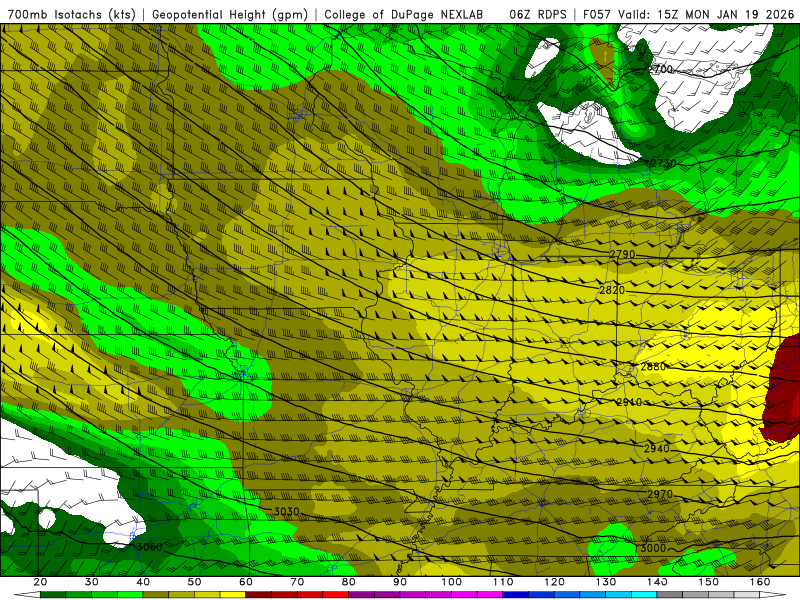800x600 pixels.
Task: Click the '50' value on the color scale
Action: [x=194, y=582]
